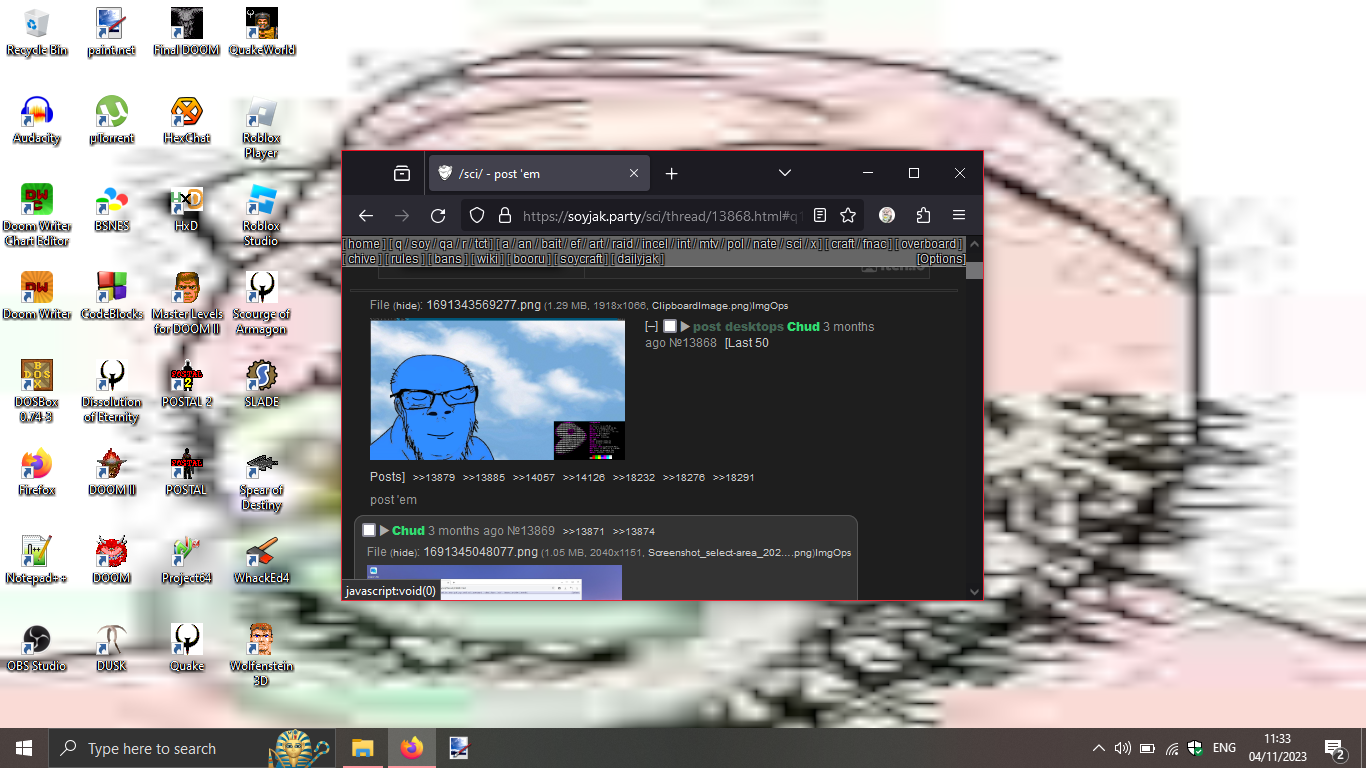Expand post №13869's menu triangle

click(384, 530)
